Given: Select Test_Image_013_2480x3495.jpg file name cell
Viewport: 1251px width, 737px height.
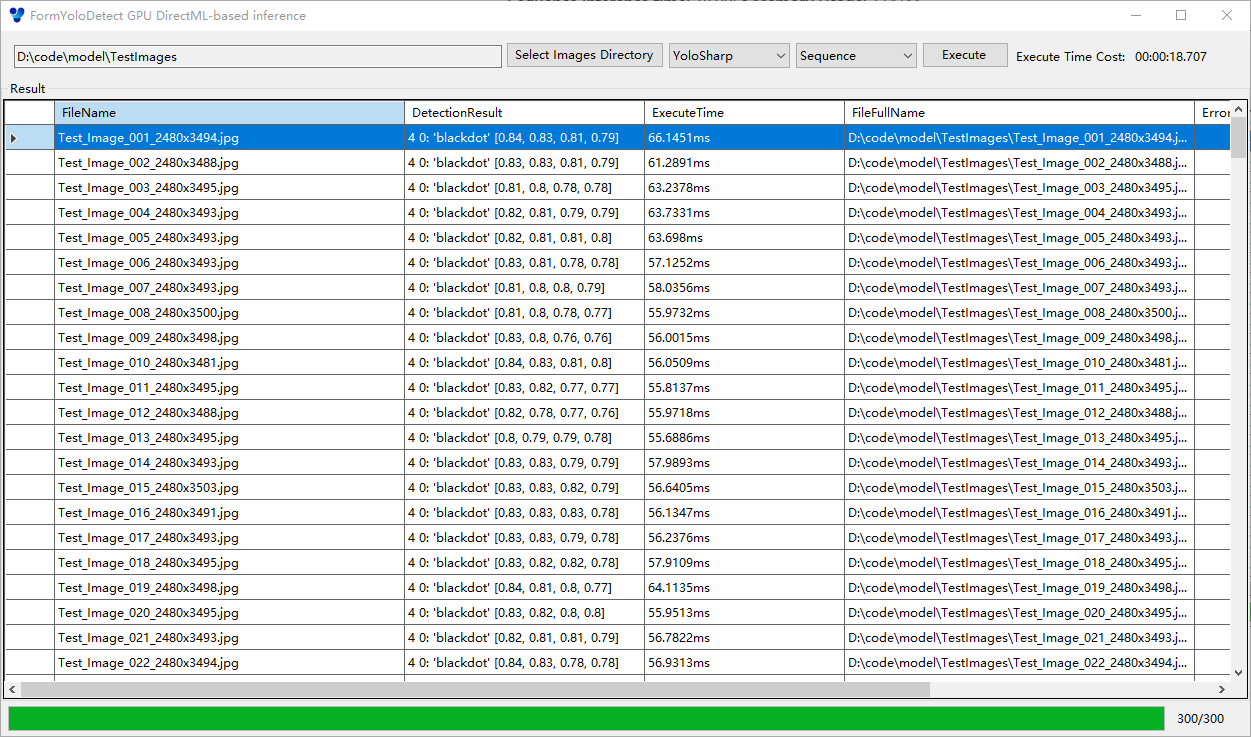Looking at the screenshot, I should pos(229,438).
